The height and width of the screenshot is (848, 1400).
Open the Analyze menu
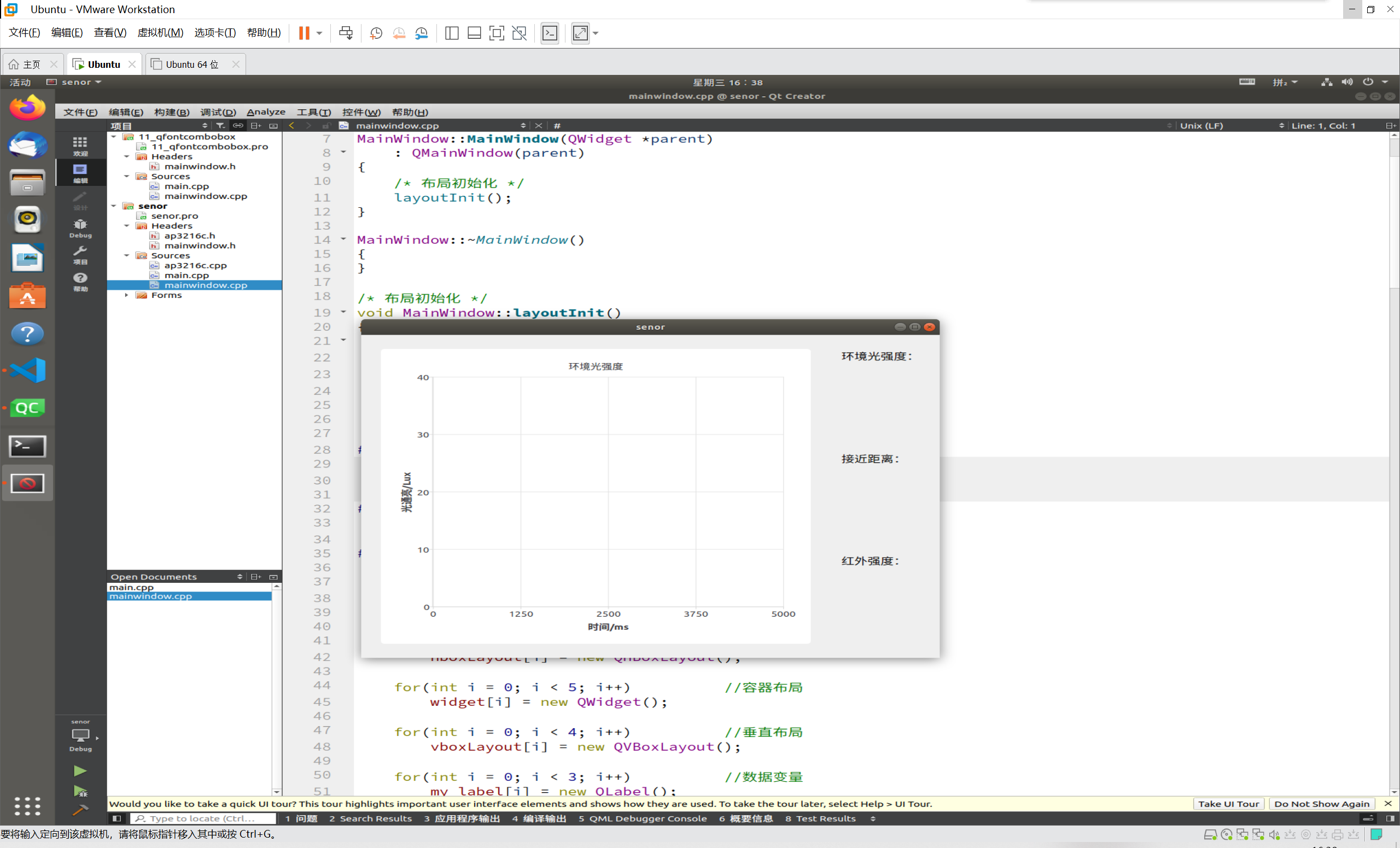265,112
